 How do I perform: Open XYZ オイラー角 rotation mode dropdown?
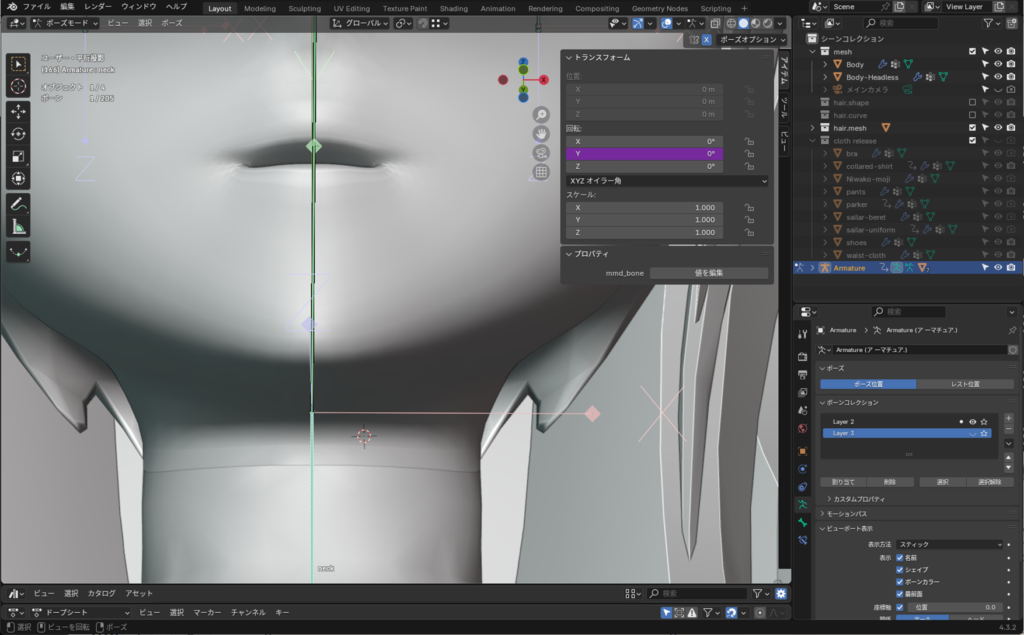point(666,181)
